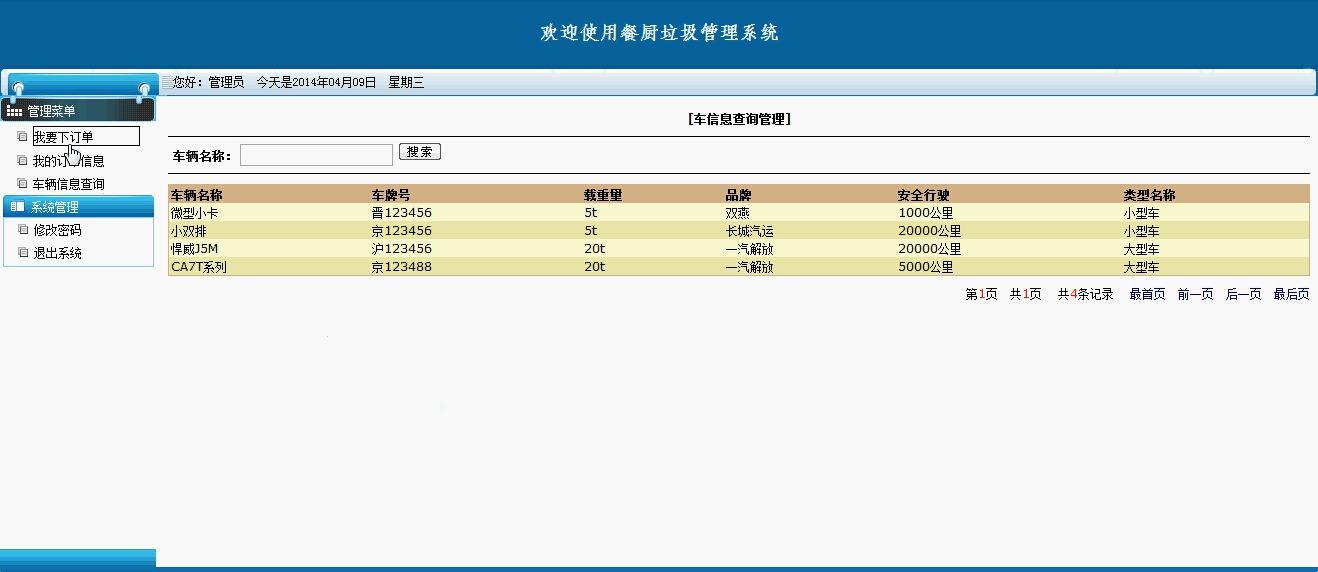Screen dimensions: 1318x572
Task: Click the 欢迎使用餐厨垃圾管理系统 banner title
Action: click(659, 33)
